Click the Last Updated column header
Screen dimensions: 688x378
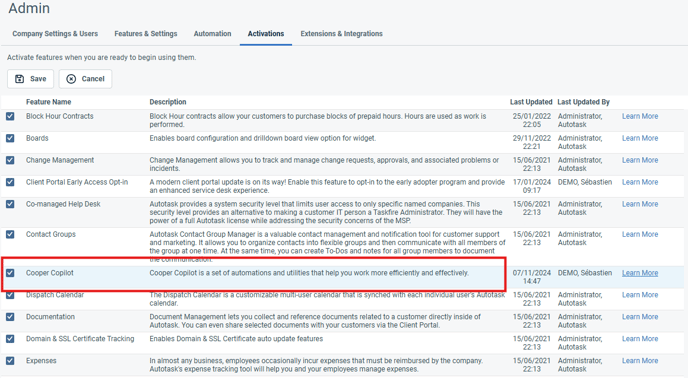coord(531,102)
